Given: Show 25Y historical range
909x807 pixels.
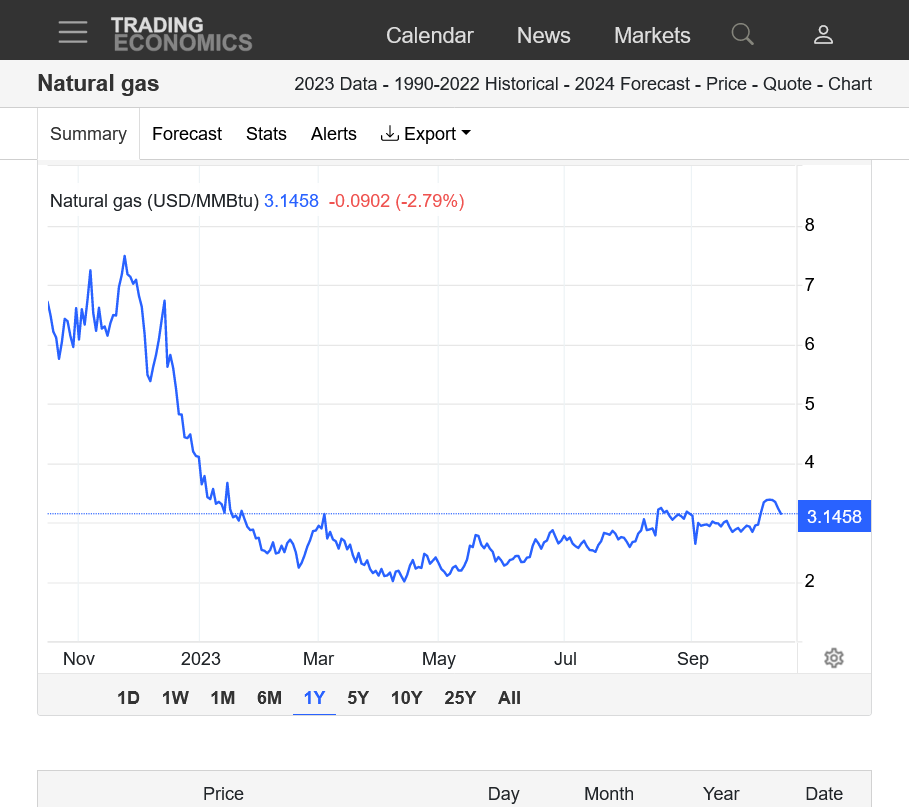Looking at the screenshot, I should point(460,698).
